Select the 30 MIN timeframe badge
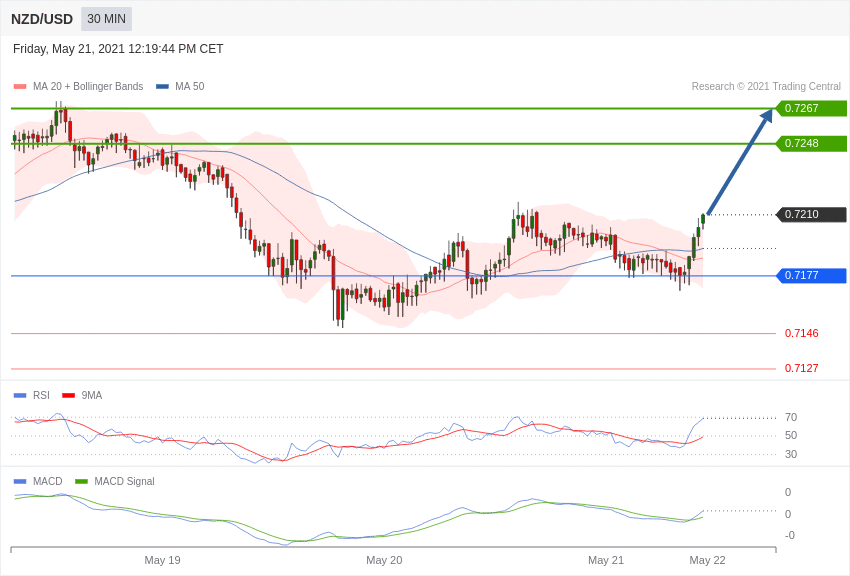Viewport: 850px width, 576px height. click(x=106, y=19)
